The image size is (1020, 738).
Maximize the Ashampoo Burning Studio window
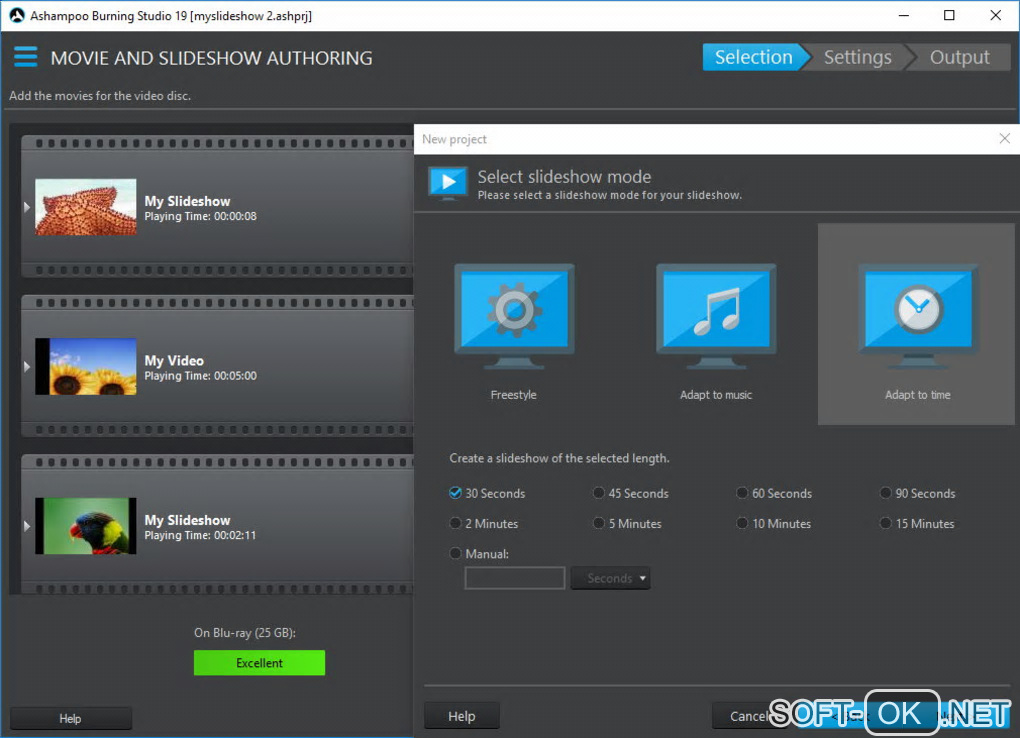(949, 16)
